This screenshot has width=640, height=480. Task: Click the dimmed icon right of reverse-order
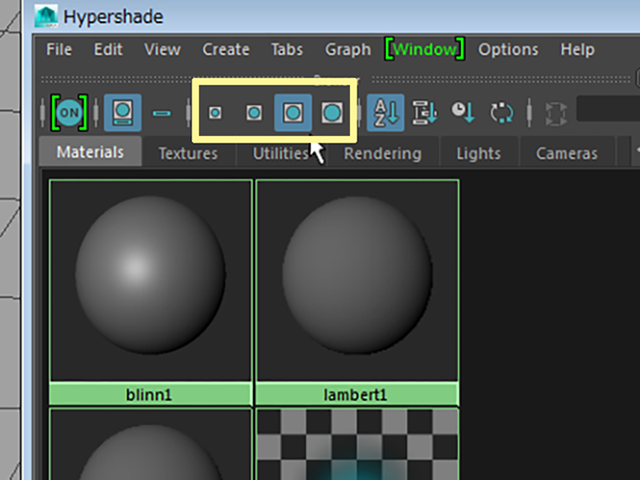pyautogui.click(x=556, y=113)
